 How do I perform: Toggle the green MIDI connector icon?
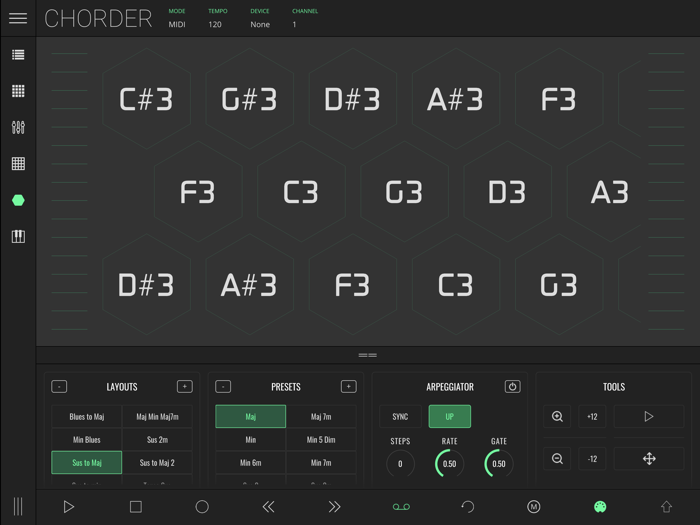[x=600, y=507]
